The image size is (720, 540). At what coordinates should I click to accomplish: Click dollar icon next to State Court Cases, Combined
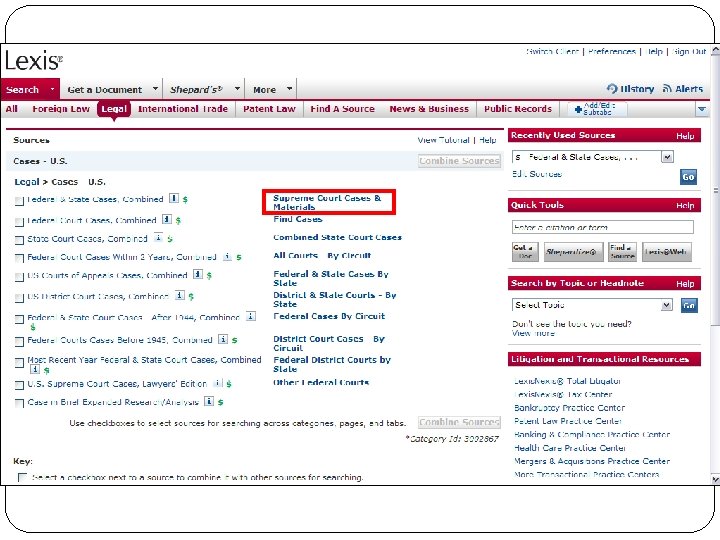pyautogui.click(x=170, y=239)
